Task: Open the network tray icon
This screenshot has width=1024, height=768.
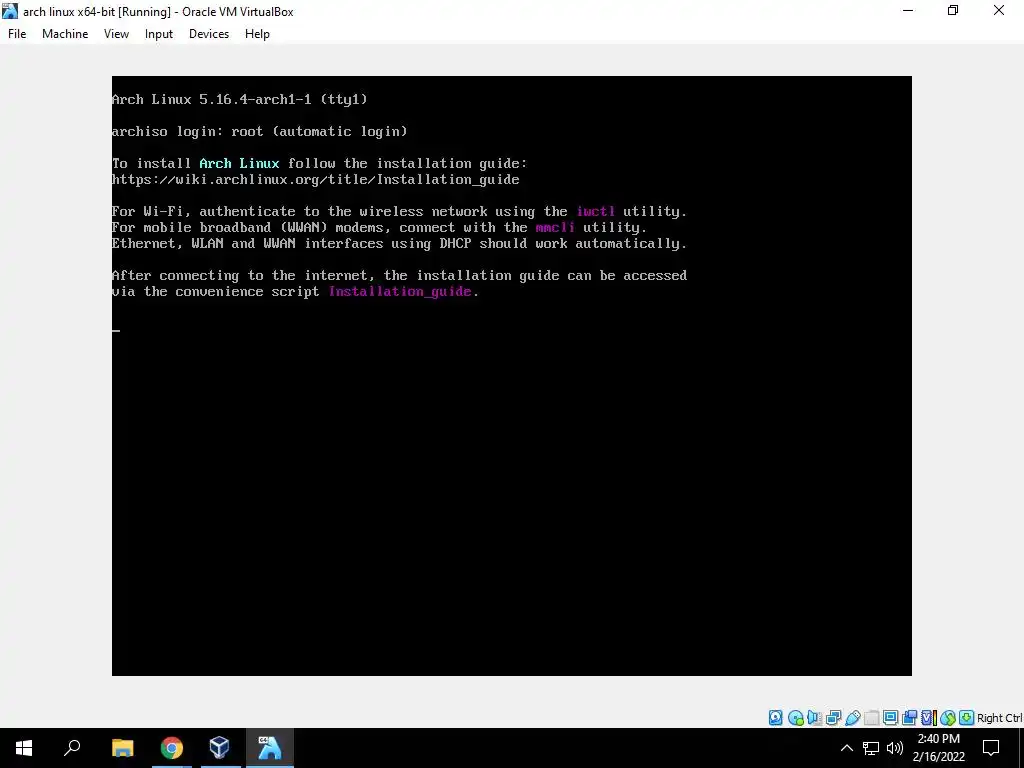Action: click(871, 748)
